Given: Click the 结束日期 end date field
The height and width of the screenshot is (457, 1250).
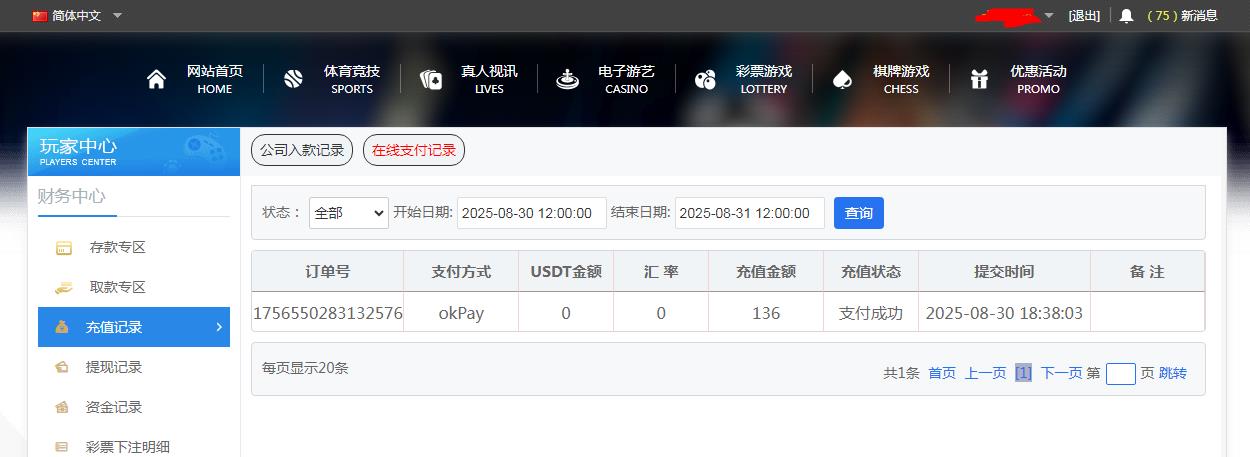Looking at the screenshot, I should point(750,213).
